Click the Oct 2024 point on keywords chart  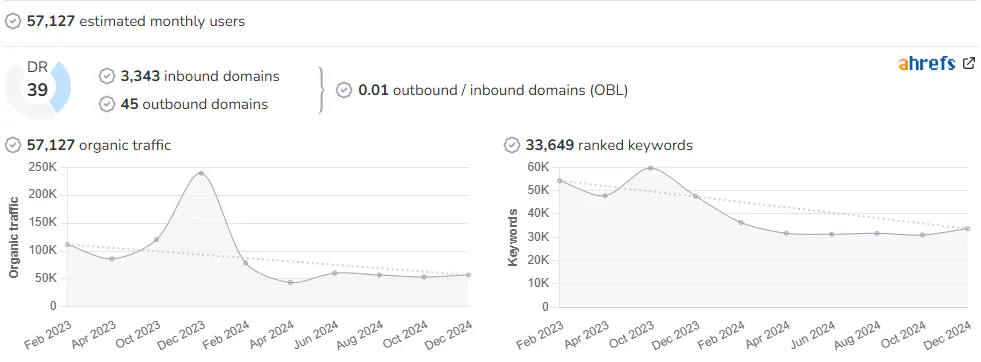pyautogui.click(x=922, y=235)
